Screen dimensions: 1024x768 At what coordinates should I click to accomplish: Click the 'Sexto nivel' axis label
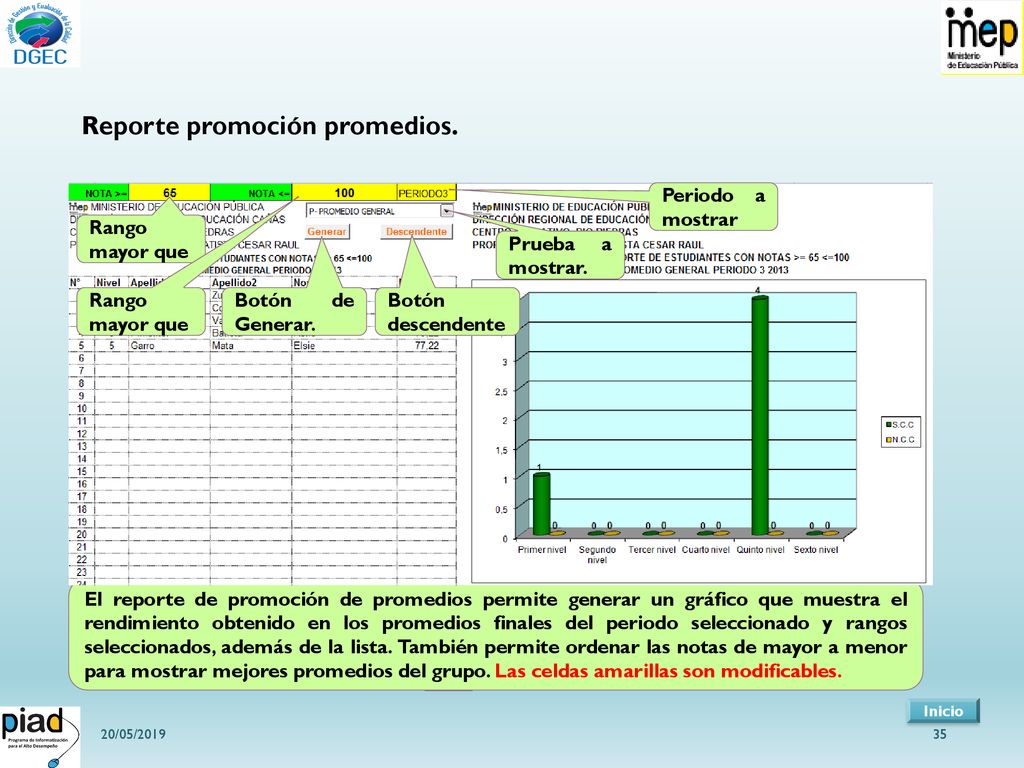816,550
